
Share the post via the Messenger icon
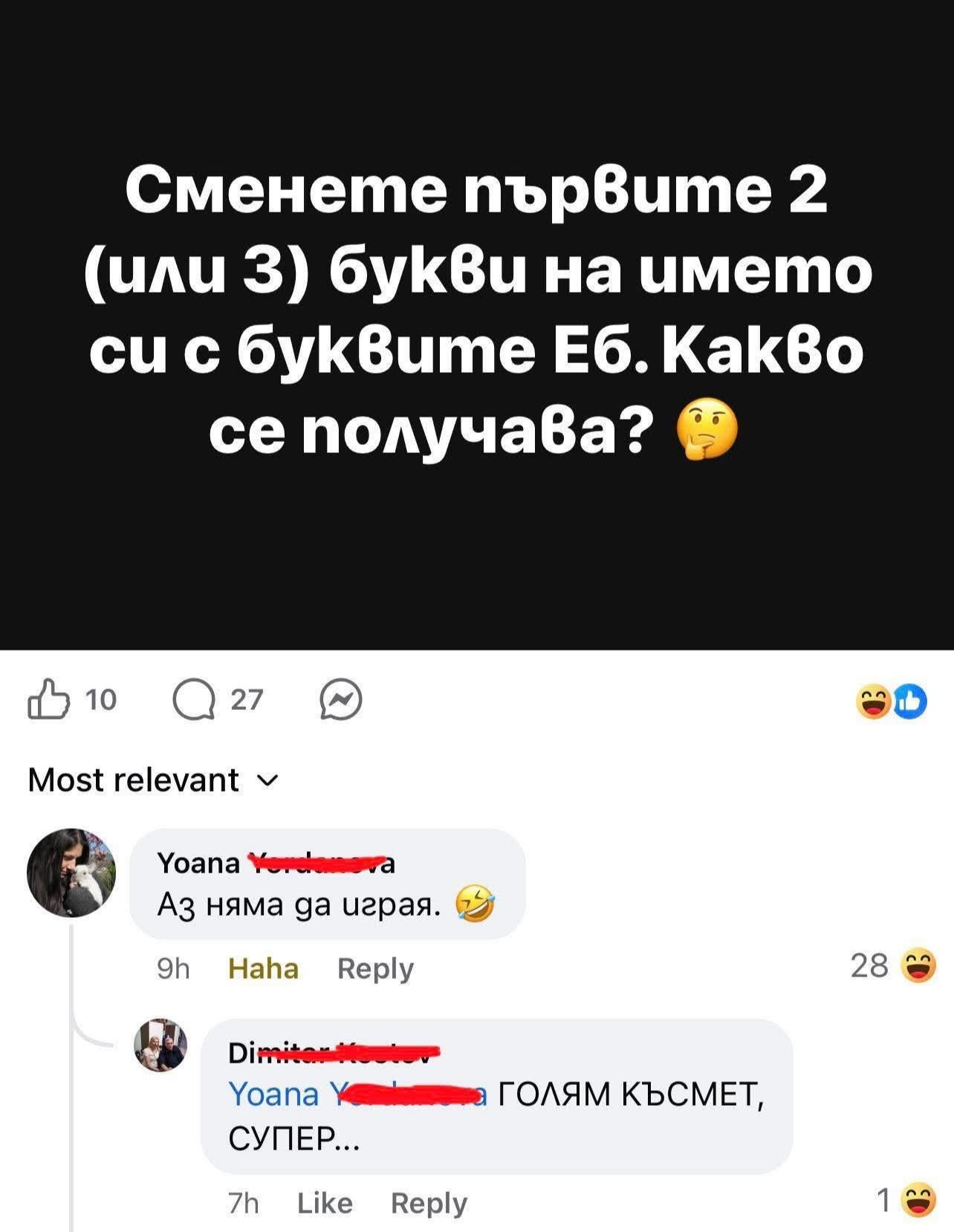pyautogui.click(x=341, y=700)
